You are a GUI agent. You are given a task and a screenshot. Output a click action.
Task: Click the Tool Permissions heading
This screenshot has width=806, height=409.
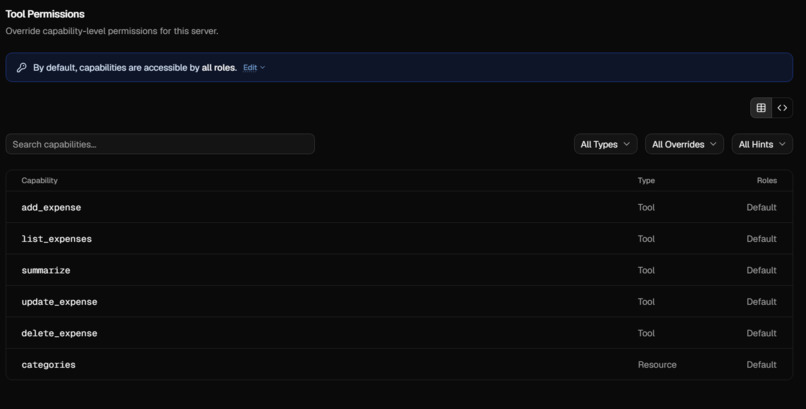45,14
